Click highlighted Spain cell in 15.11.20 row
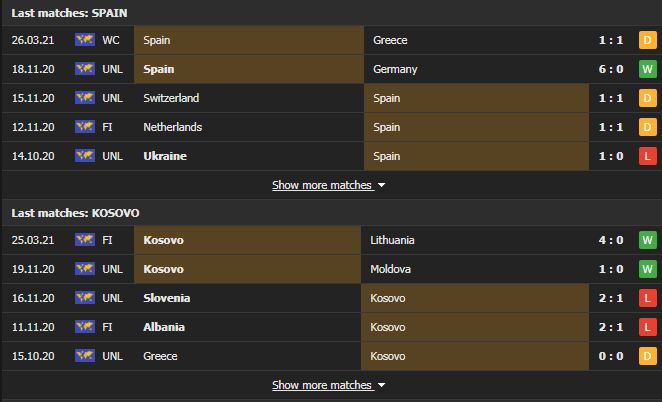This screenshot has width=662, height=402. [476, 98]
